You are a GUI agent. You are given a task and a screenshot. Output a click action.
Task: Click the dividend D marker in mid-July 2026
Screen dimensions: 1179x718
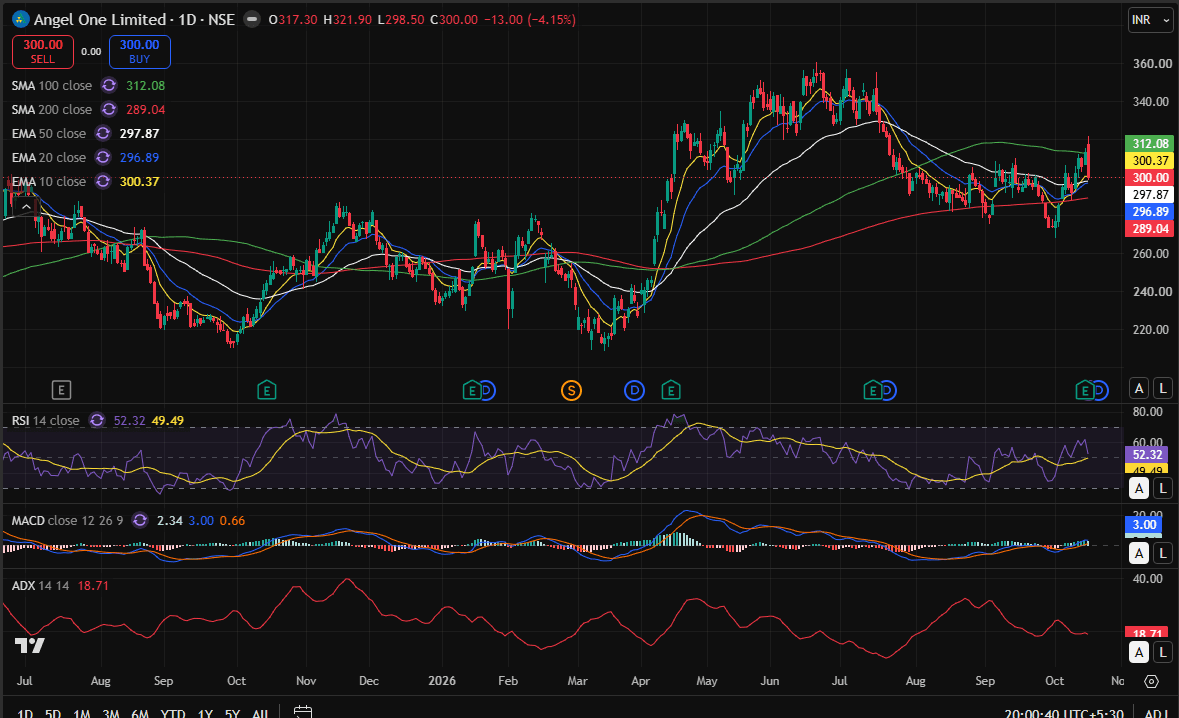(888, 390)
